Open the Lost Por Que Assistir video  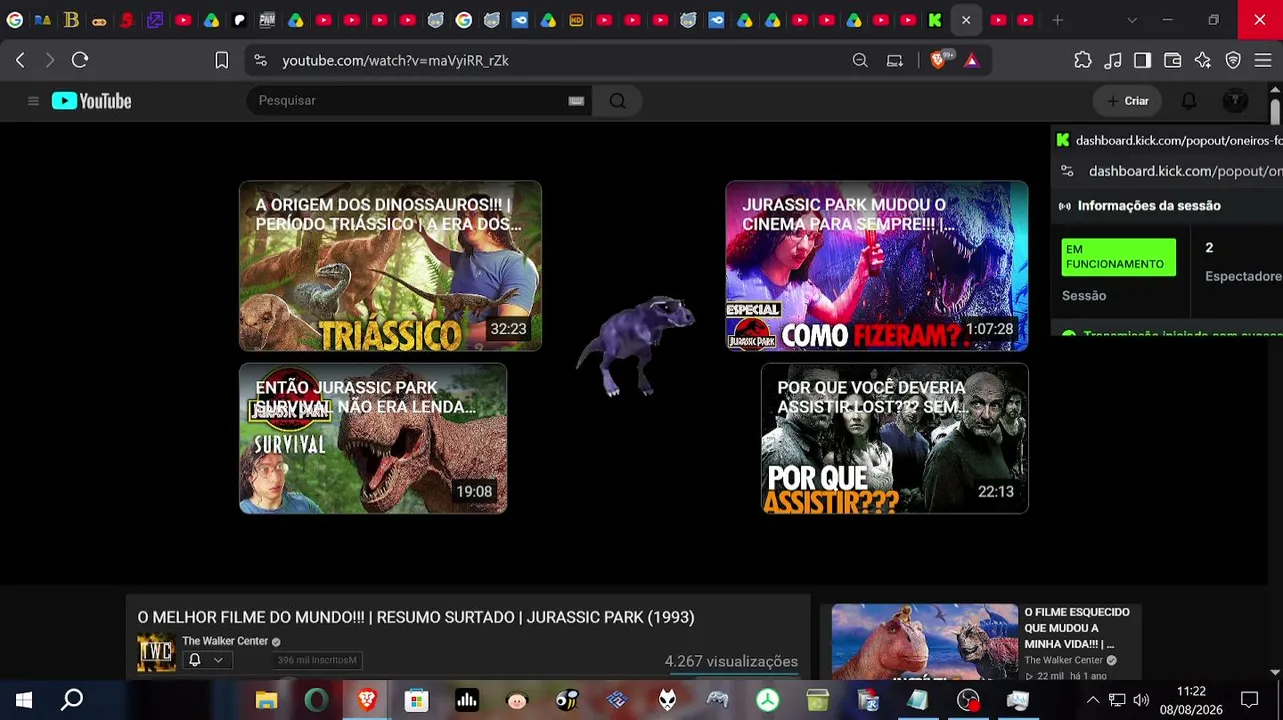point(895,438)
